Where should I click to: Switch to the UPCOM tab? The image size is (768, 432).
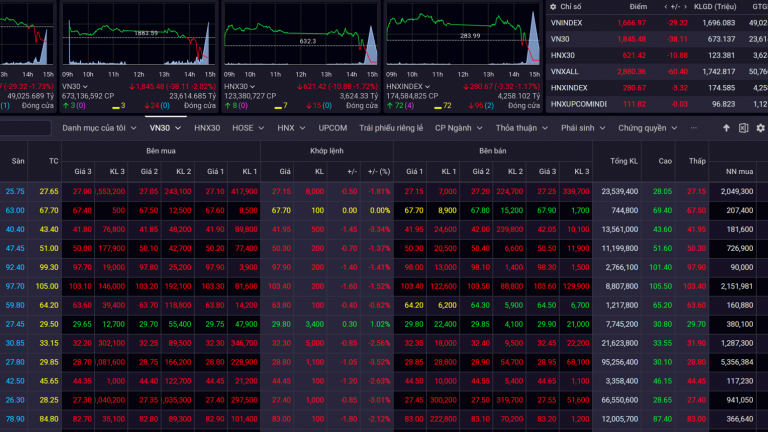tap(333, 128)
